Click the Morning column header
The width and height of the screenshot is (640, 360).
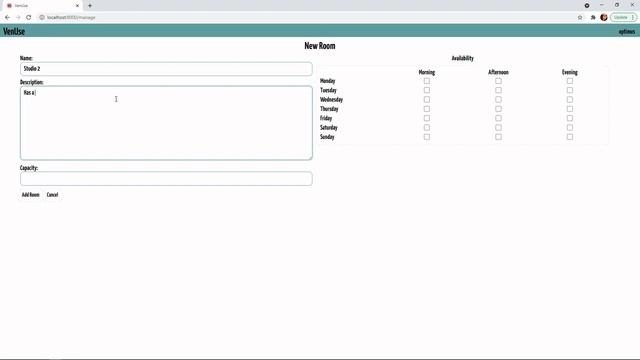point(427,72)
